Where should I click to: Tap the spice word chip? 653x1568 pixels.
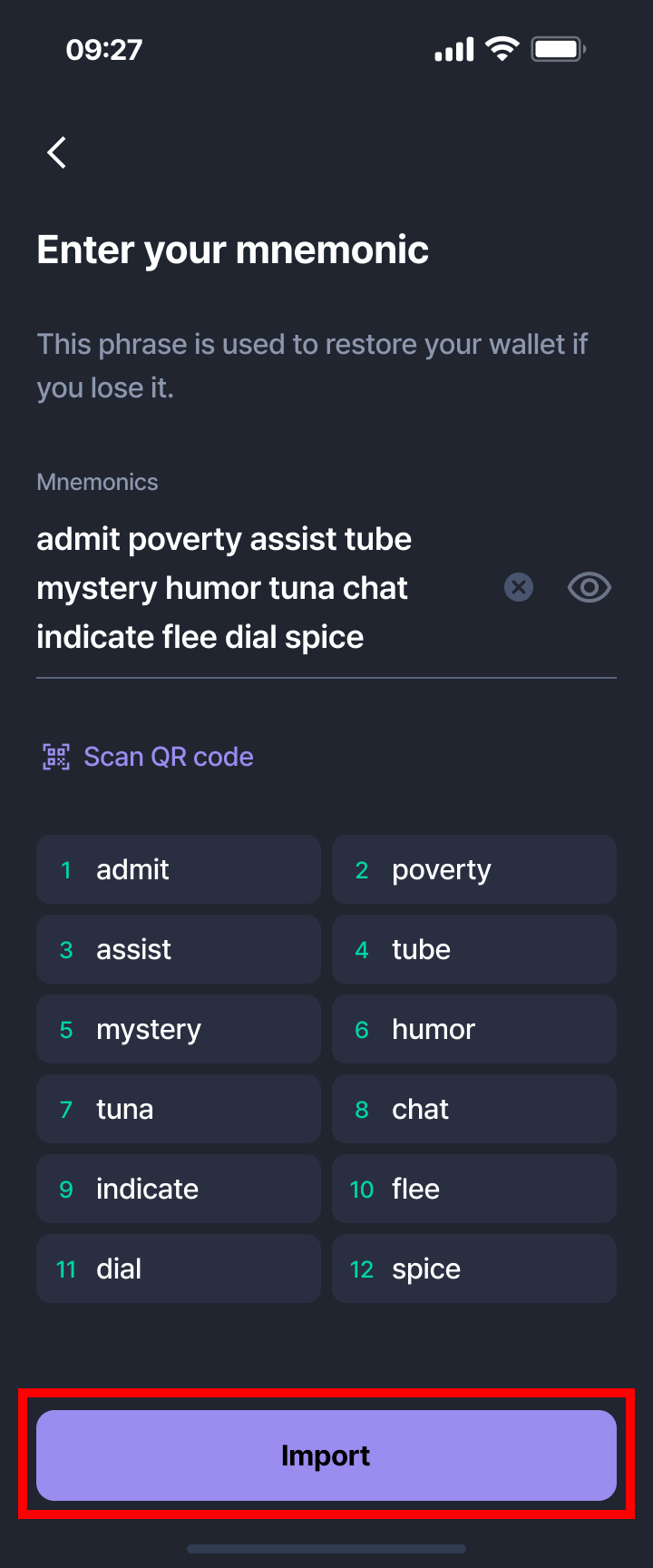click(x=474, y=1269)
